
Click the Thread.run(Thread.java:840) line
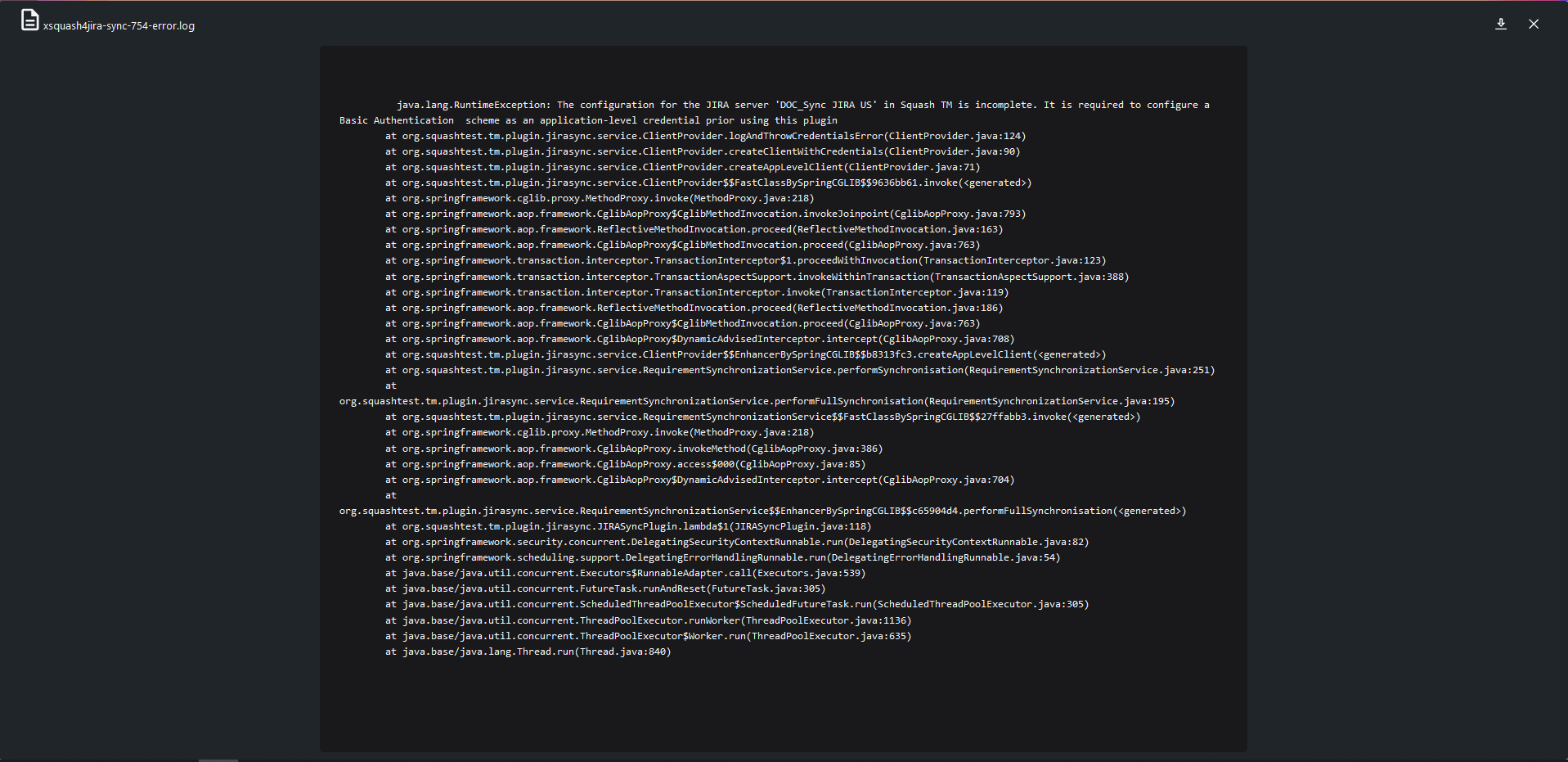click(x=528, y=652)
